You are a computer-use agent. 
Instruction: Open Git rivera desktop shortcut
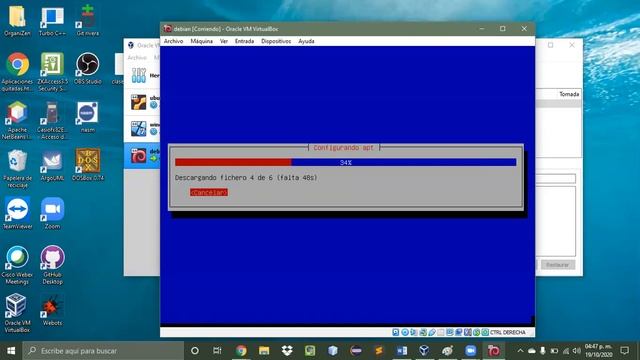click(87, 20)
